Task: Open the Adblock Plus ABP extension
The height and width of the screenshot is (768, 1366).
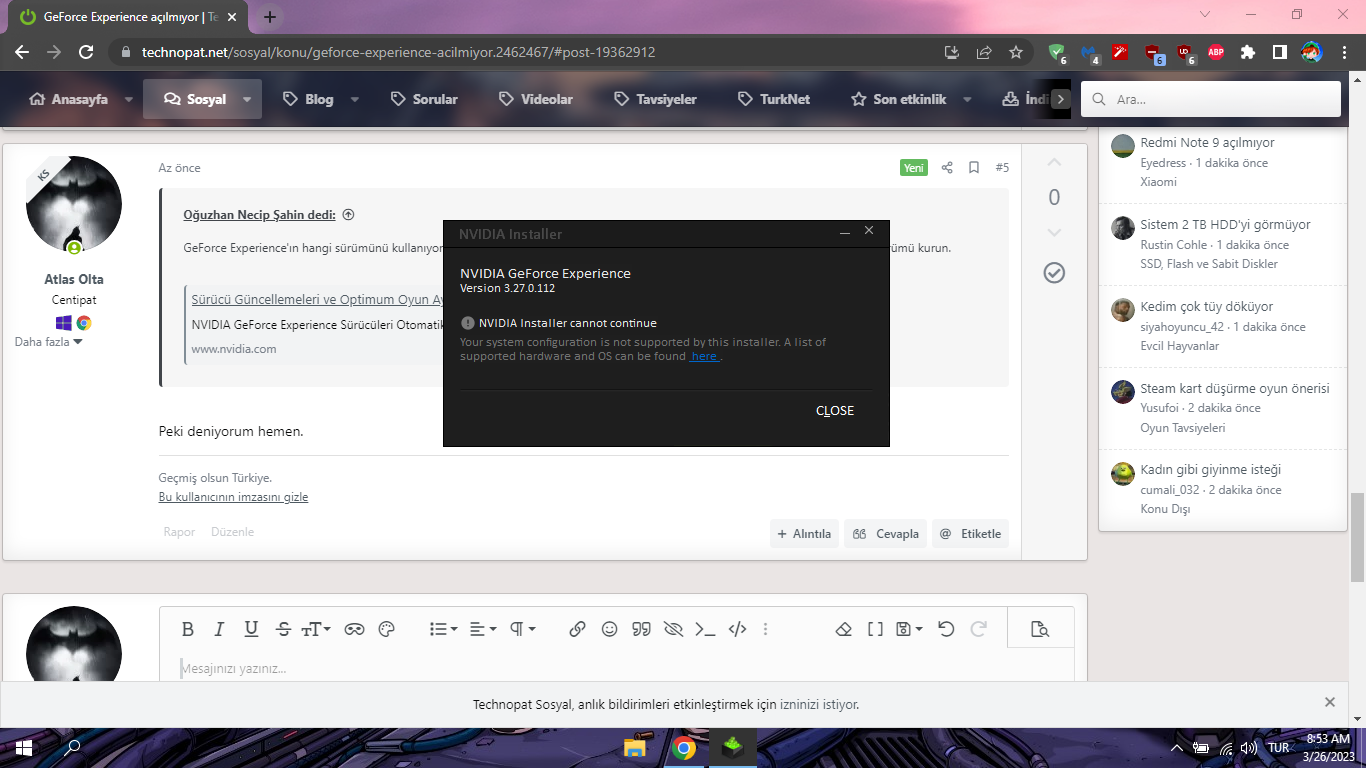Action: (1216, 52)
